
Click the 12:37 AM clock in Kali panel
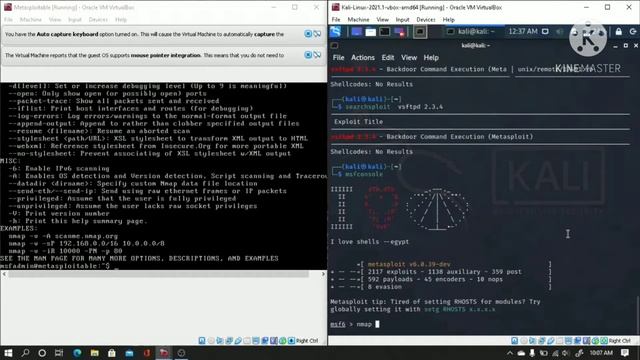pyautogui.click(x=523, y=31)
